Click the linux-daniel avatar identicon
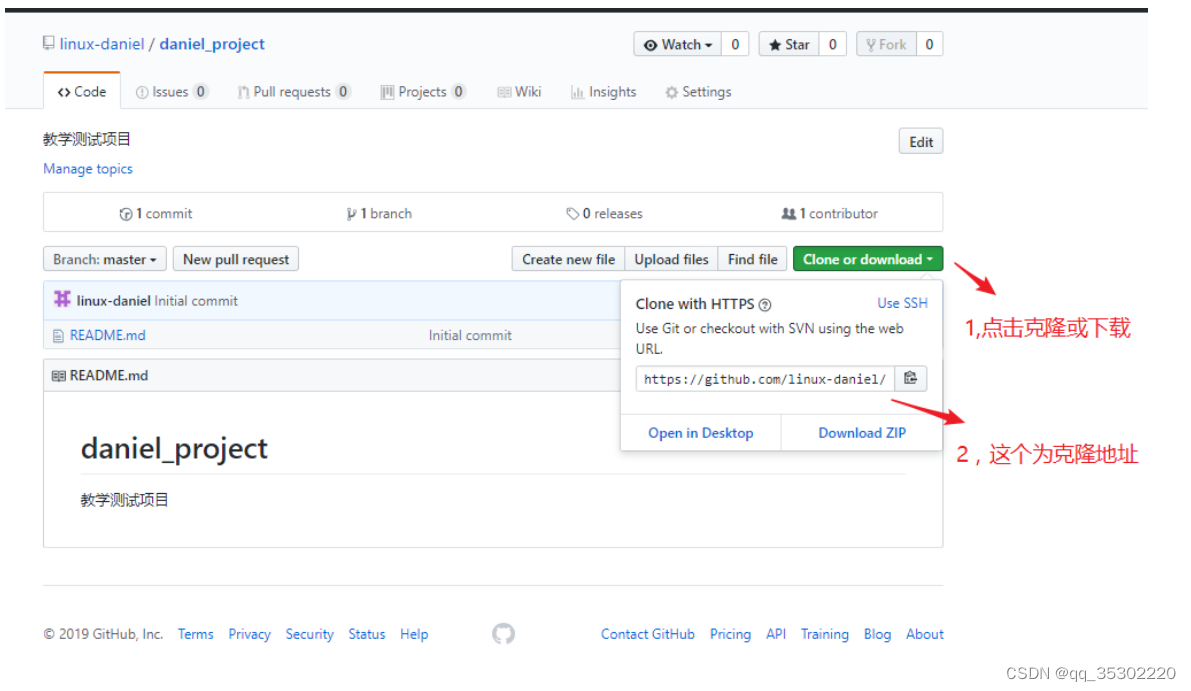Viewport: 1191px width, 691px height. coord(62,299)
